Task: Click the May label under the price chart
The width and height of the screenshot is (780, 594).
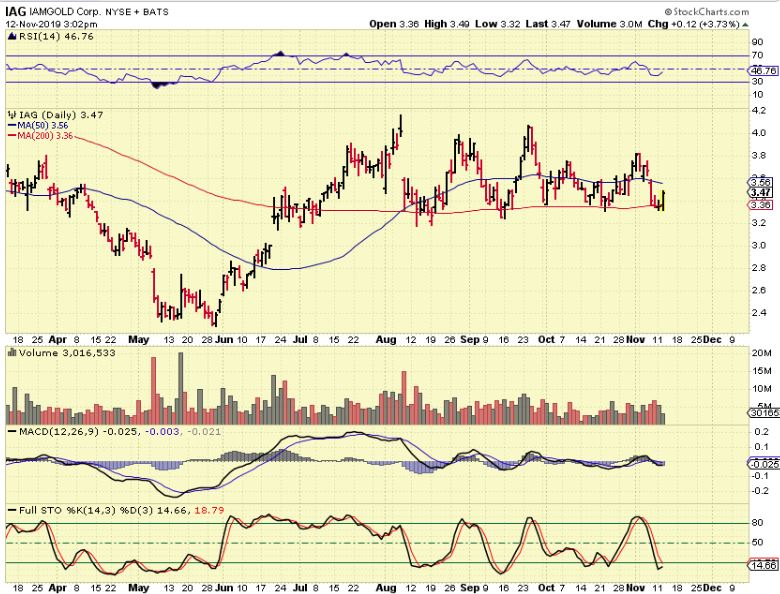Action: pos(138,339)
